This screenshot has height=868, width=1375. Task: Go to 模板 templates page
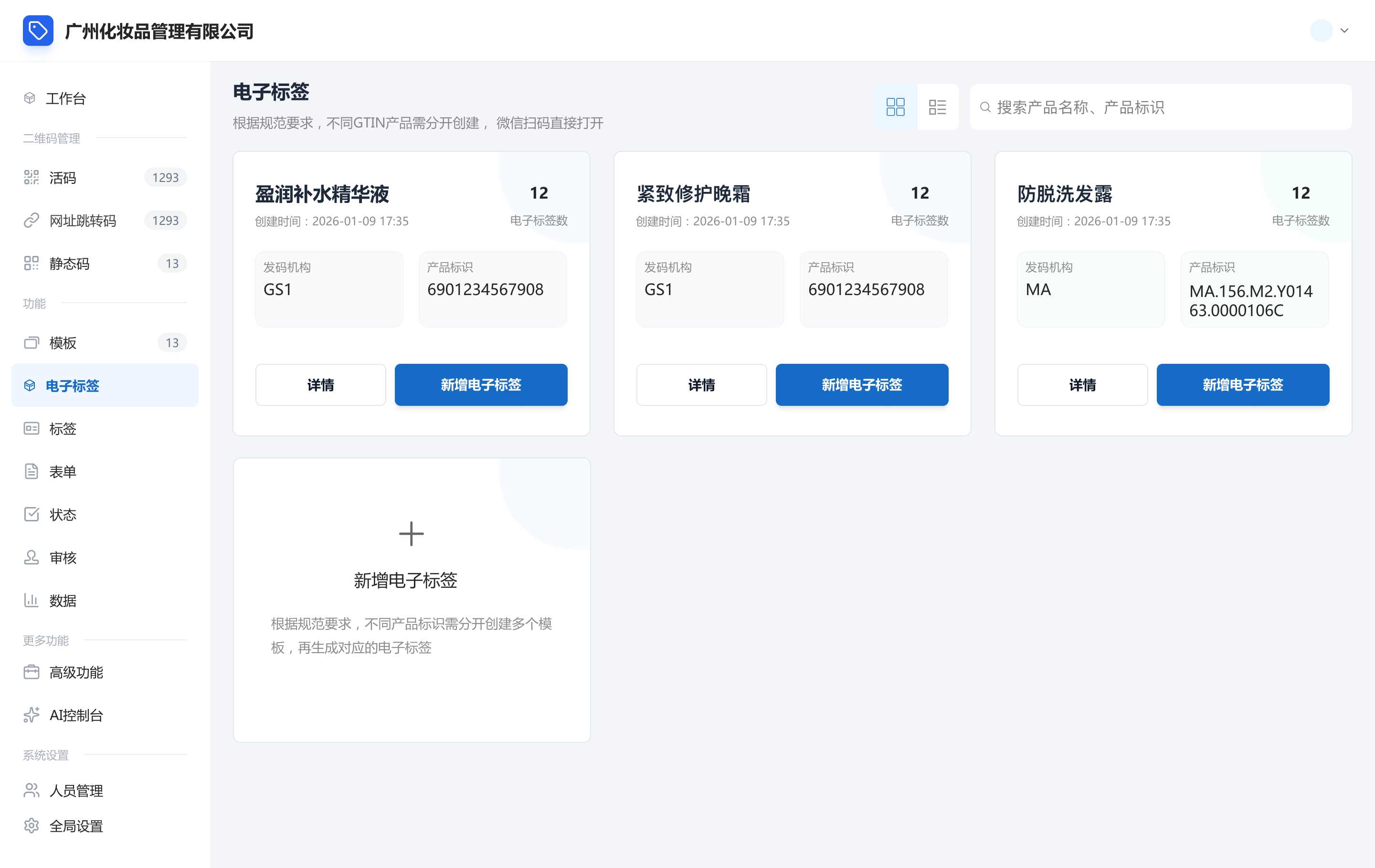[63, 343]
